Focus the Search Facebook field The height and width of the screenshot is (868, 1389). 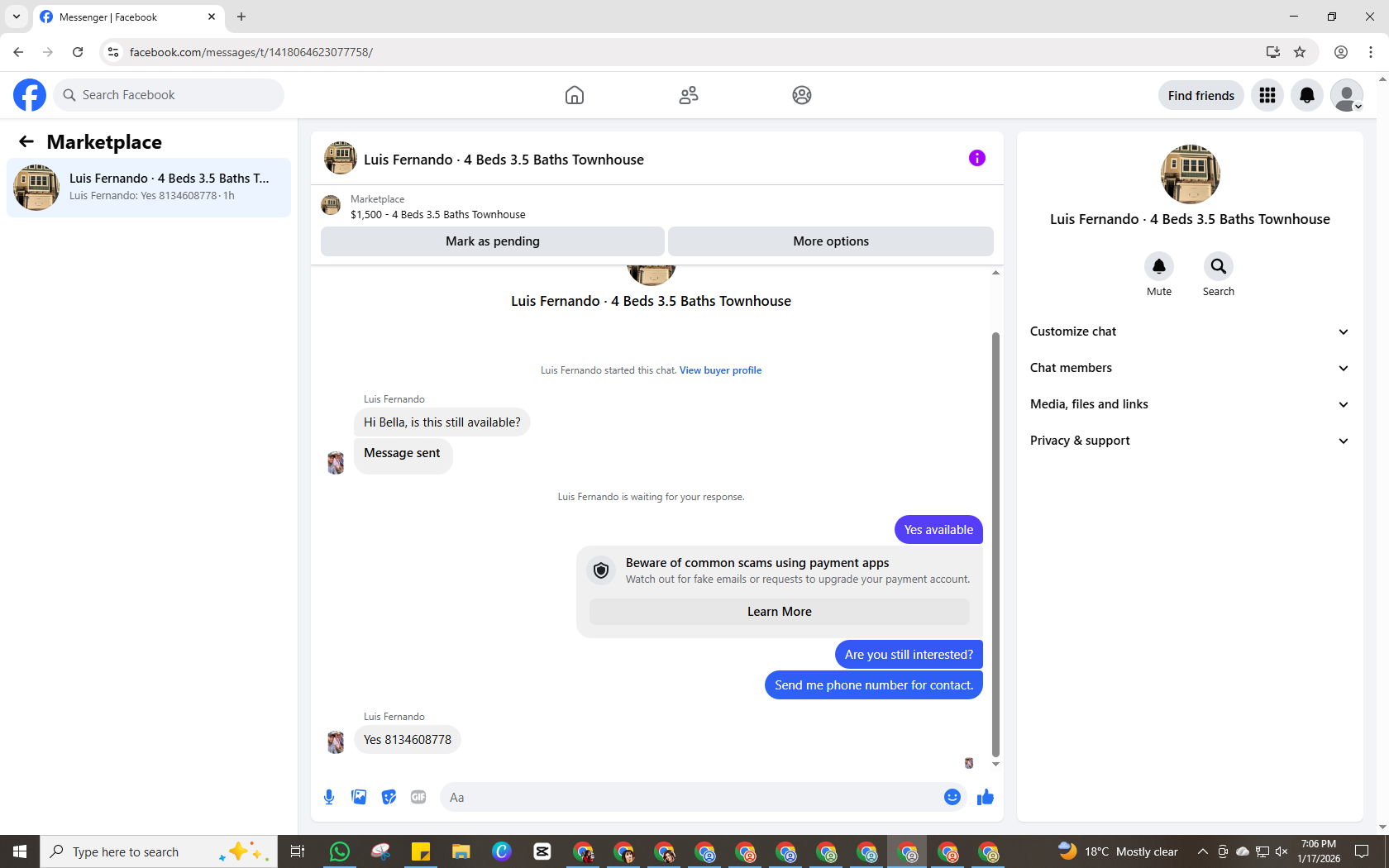pos(169,95)
